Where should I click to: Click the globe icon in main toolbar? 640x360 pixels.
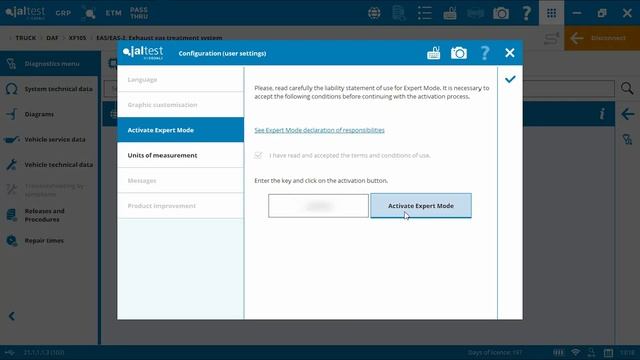coord(374,13)
